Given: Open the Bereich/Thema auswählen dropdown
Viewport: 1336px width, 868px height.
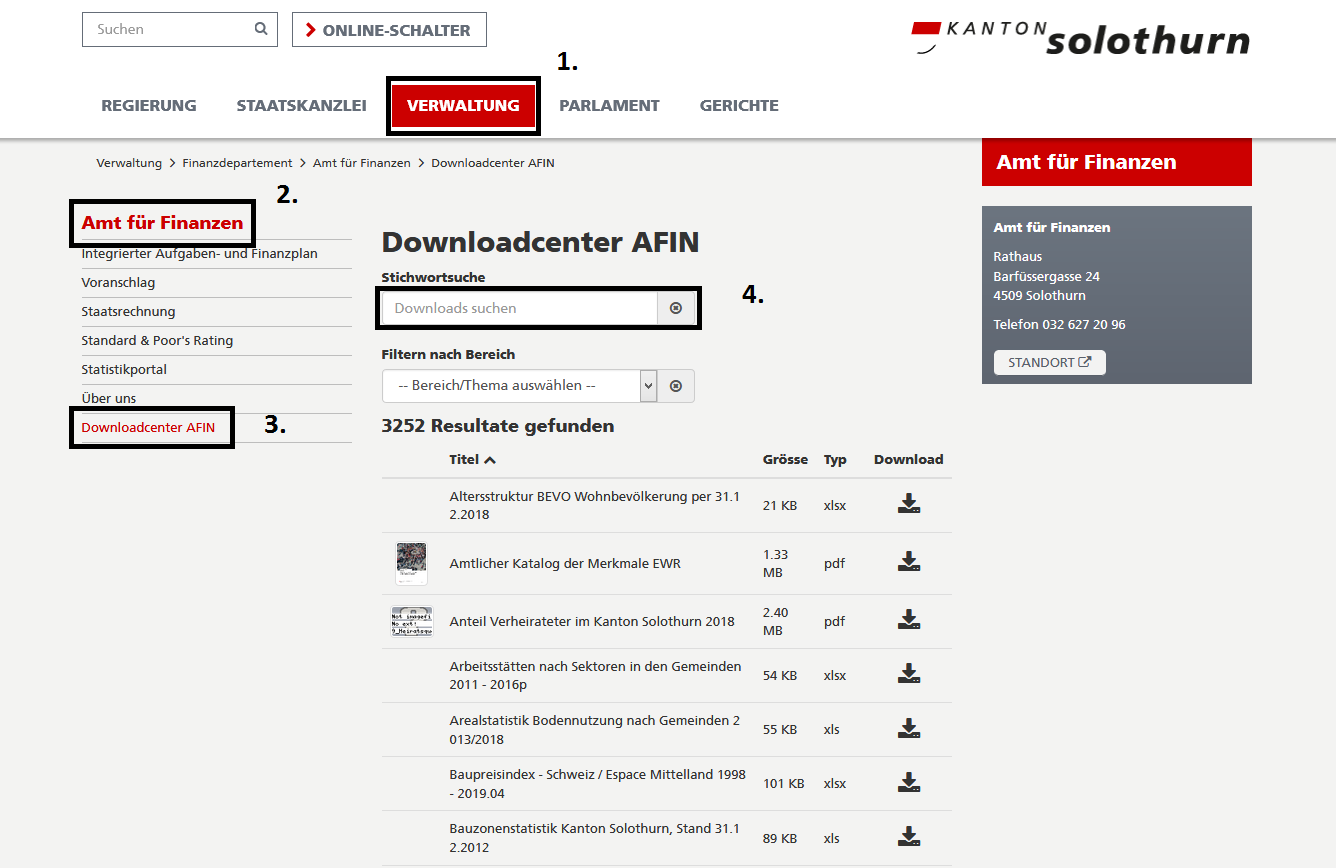Looking at the screenshot, I should [647, 385].
